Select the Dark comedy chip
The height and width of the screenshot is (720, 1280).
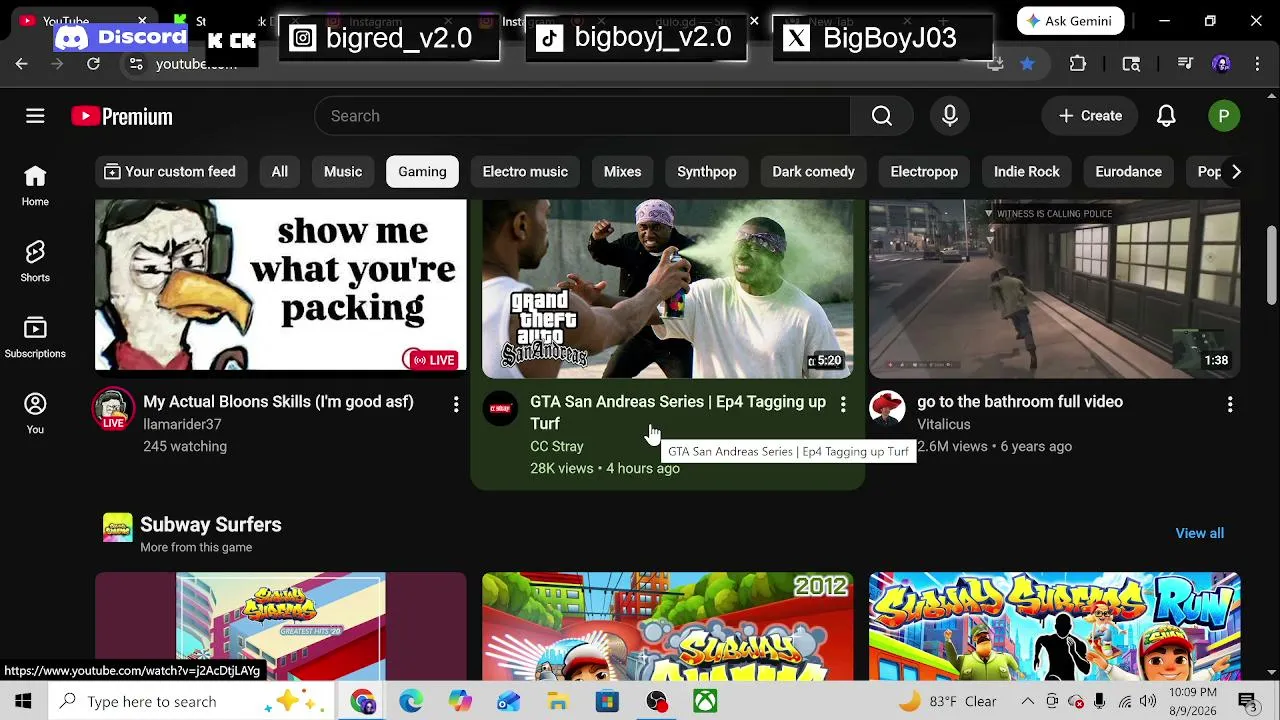pyautogui.click(x=813, y=172)
